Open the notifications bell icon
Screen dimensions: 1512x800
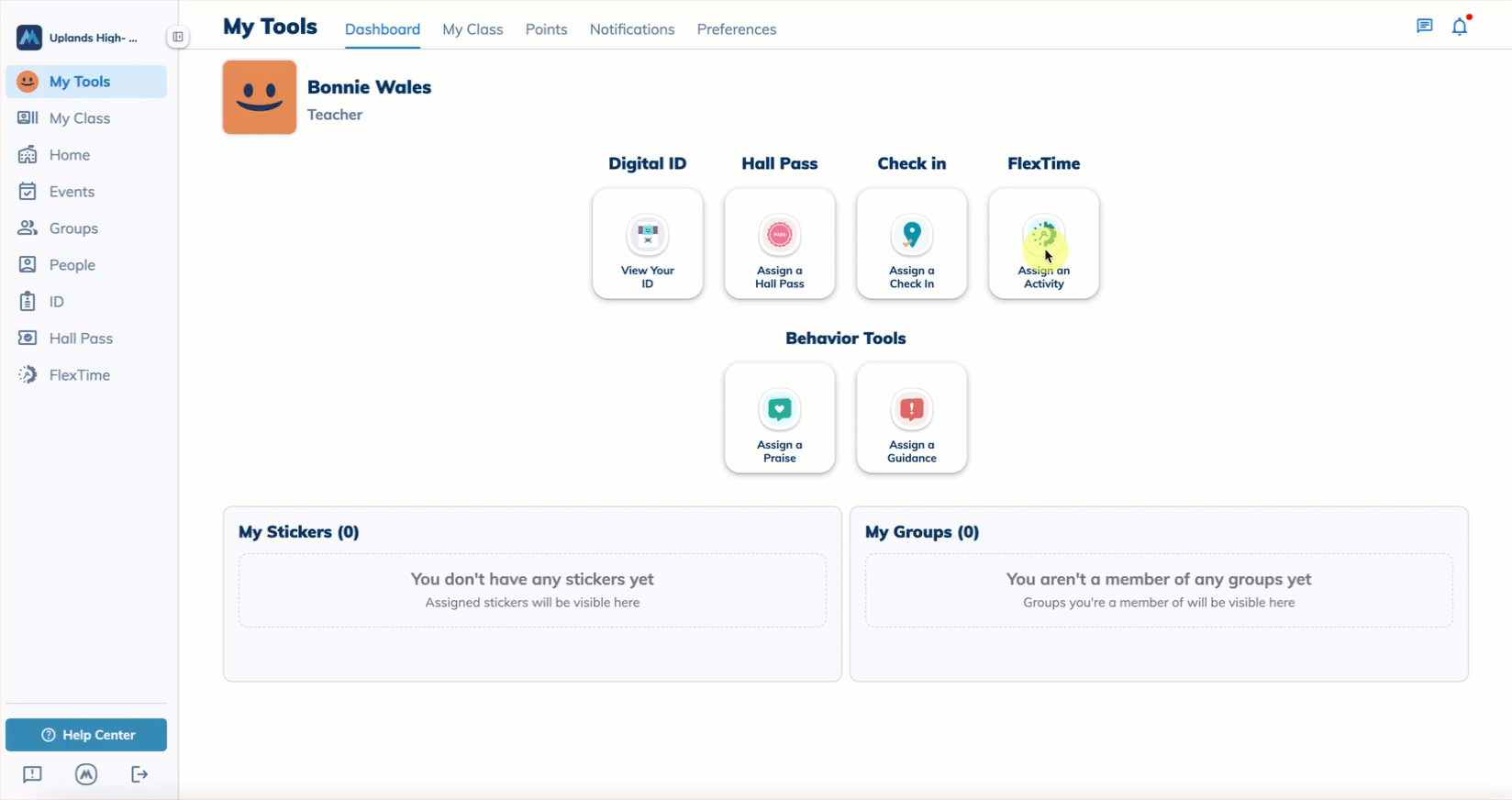point(1460,27)
